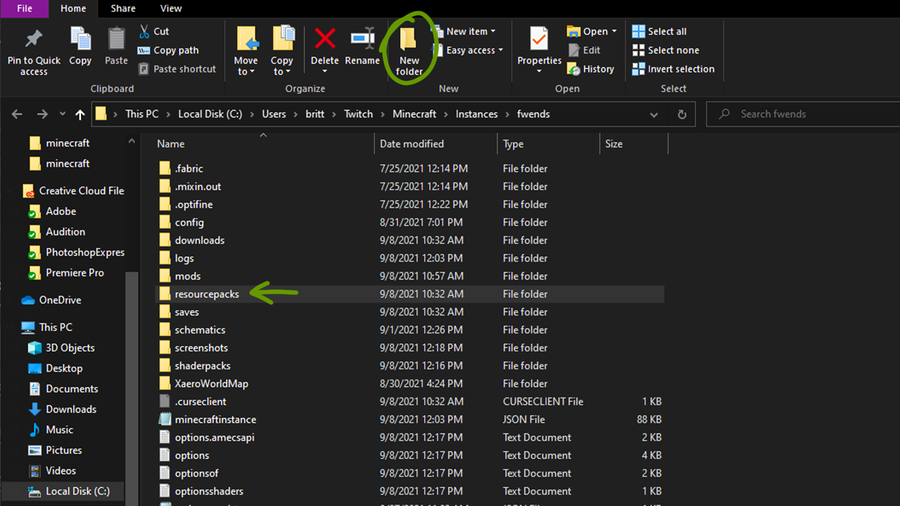
Task: Click the Properties icon
Action: pyautogui.click(x=538, y=38)
